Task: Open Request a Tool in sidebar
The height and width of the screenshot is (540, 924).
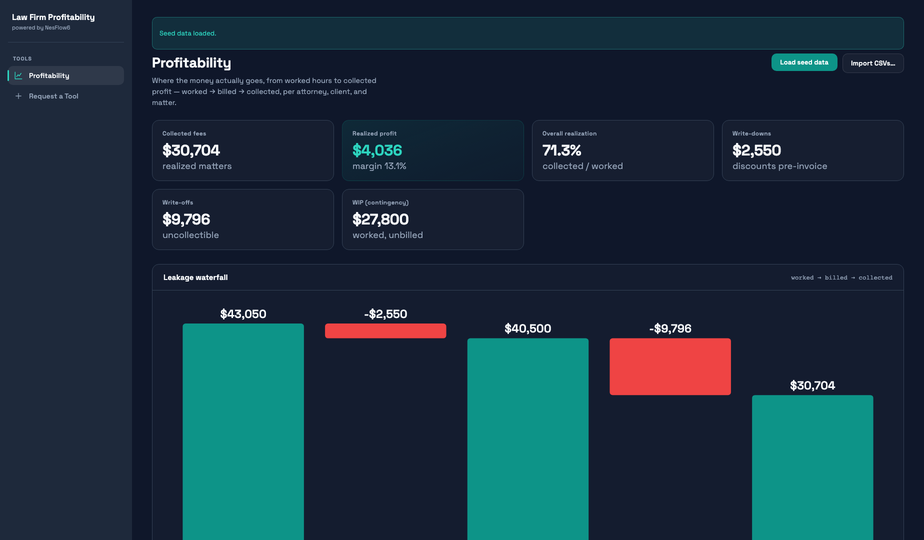Action: tap(66, 96)
